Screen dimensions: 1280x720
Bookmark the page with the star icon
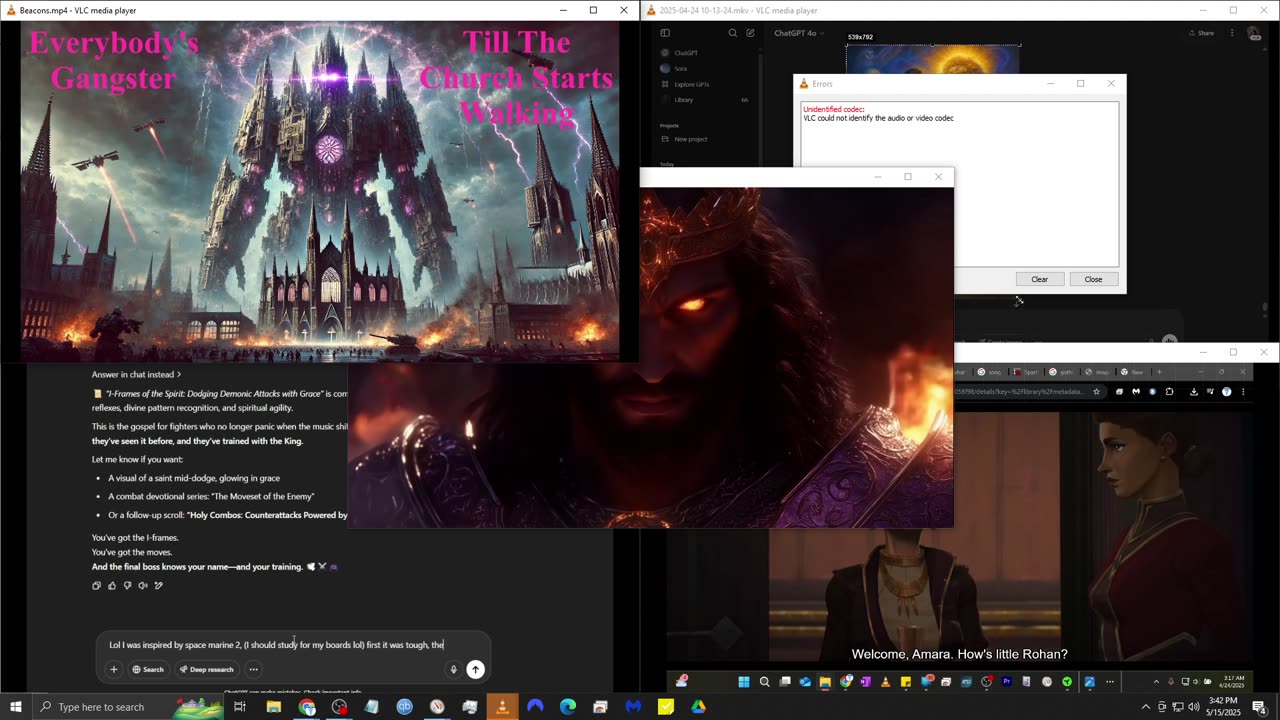[x=1096, y=392]
